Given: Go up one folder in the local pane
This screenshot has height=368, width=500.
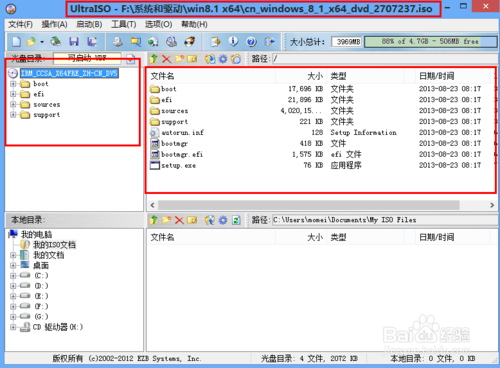Looking at the screenshot, I should point(153,220).
